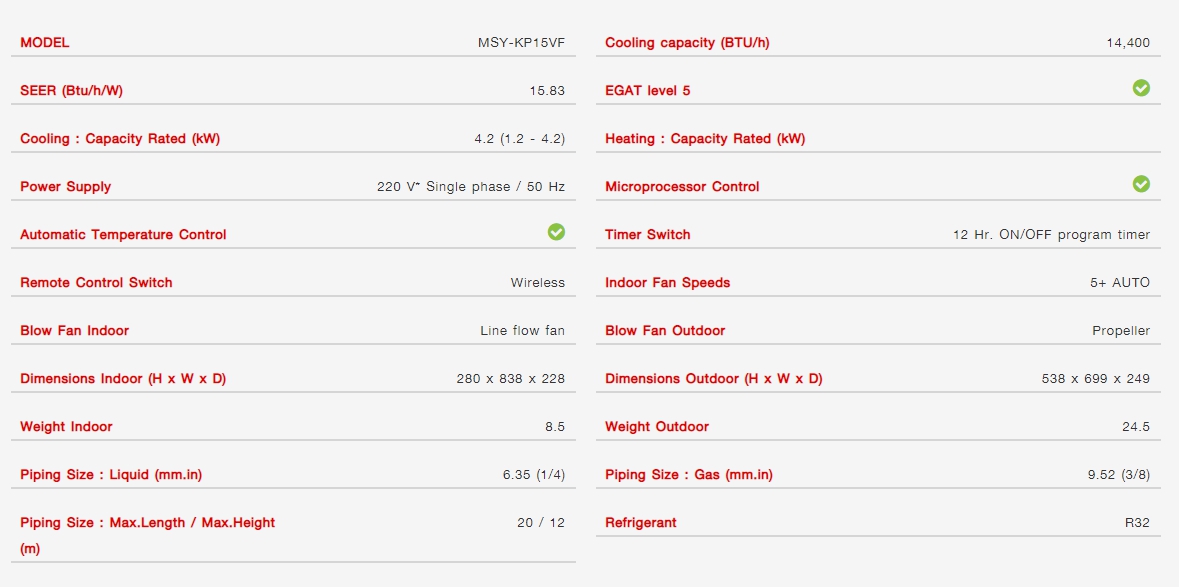Viewport: 1179px width, 587px height.
Task: Select the SEER (Btu/h/W) label
Action: click(71, 91)
